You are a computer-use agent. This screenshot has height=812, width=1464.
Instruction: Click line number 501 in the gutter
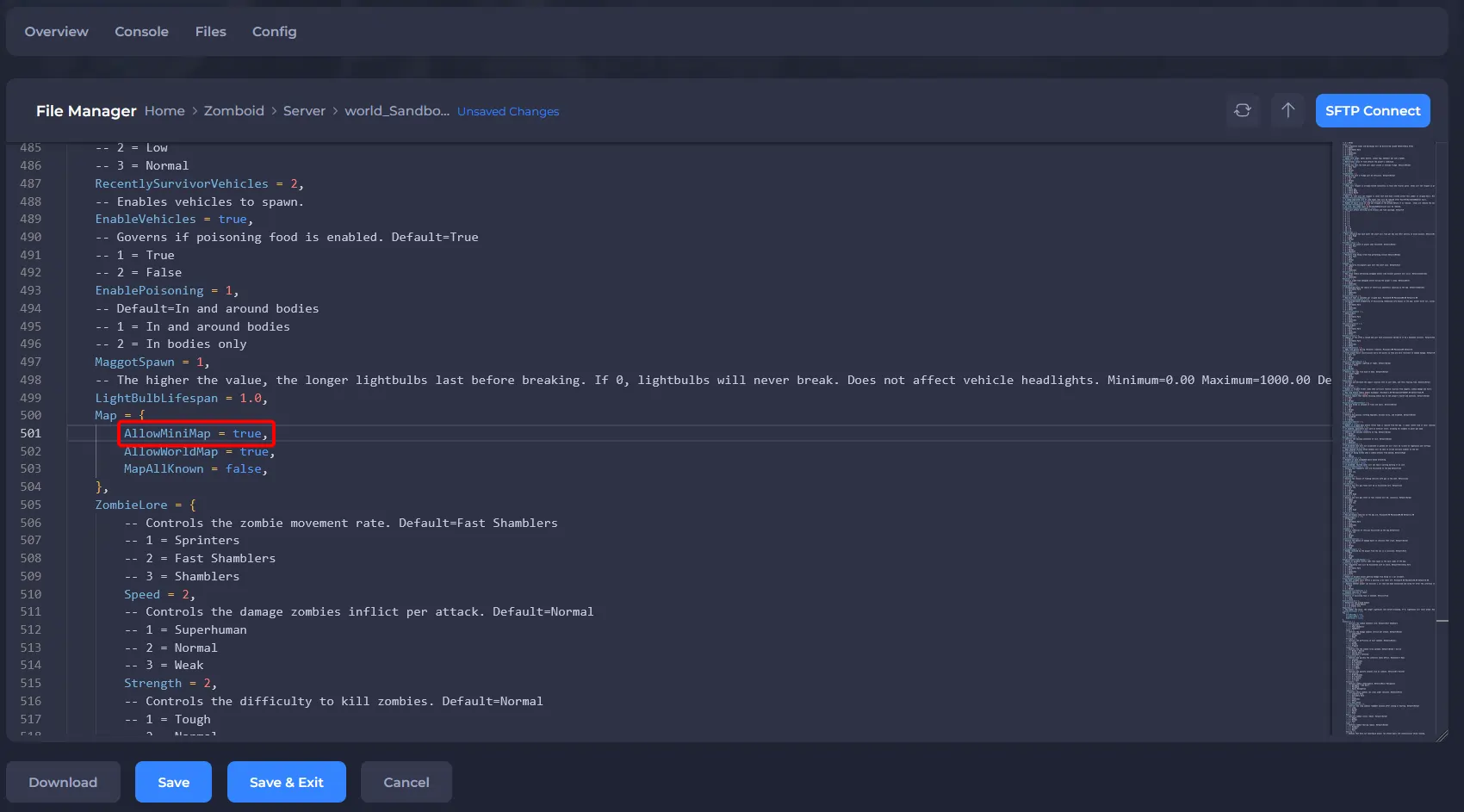(x=31, y=433)
